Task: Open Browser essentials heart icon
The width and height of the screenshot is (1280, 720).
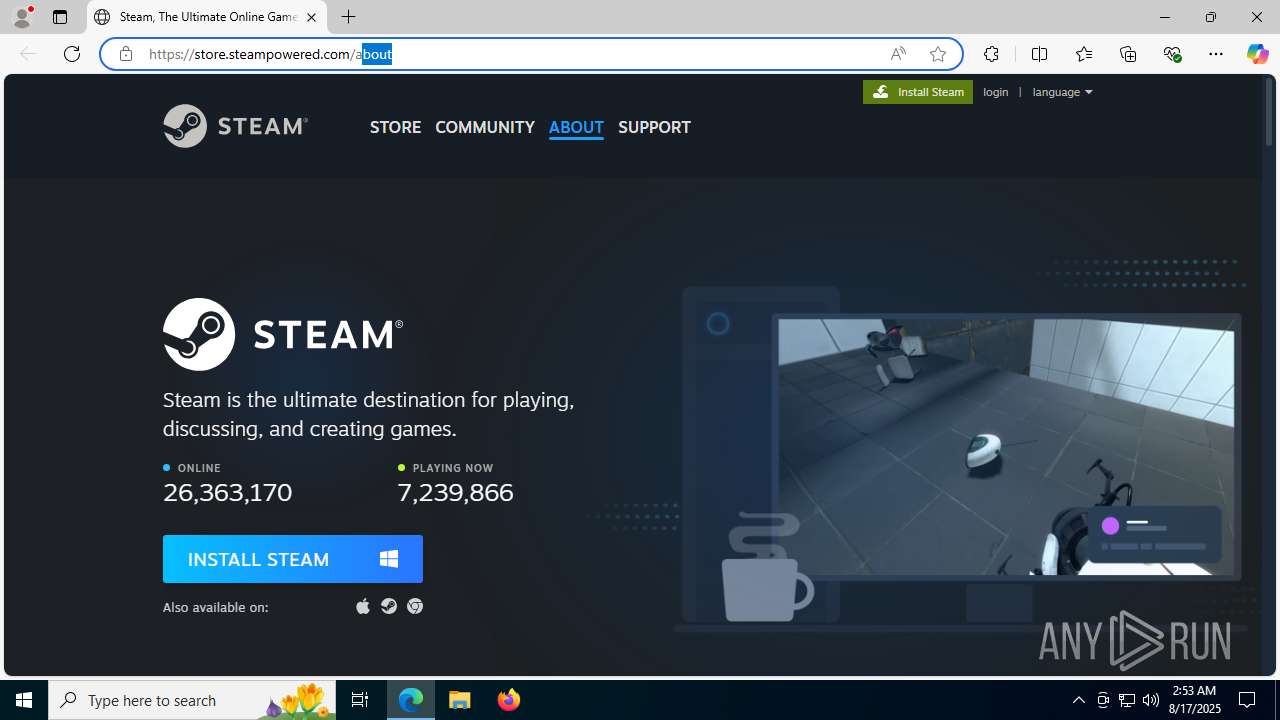Action: tap(1172, 54)
